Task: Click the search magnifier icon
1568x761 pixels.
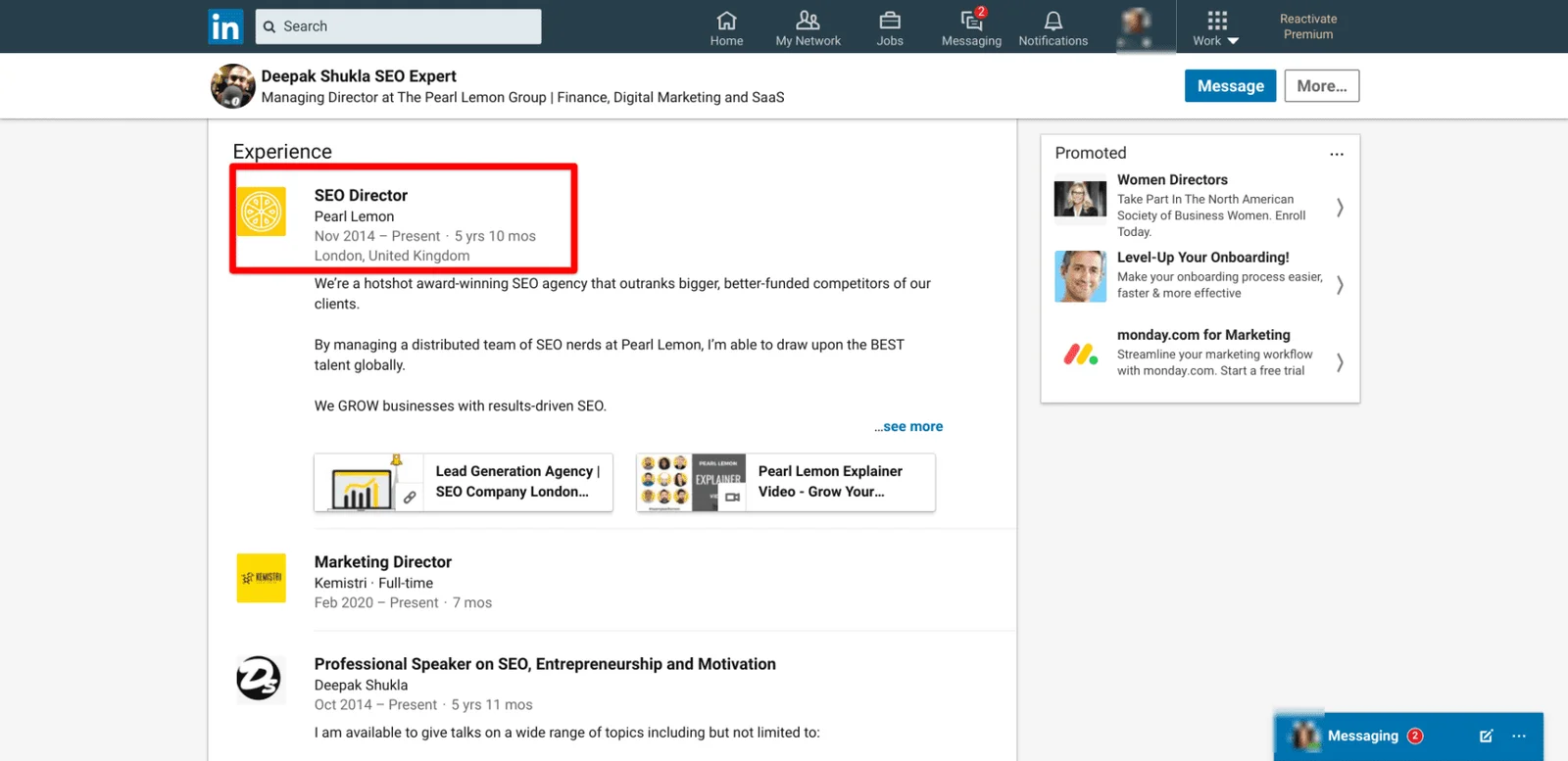Action: pos(269,26)
